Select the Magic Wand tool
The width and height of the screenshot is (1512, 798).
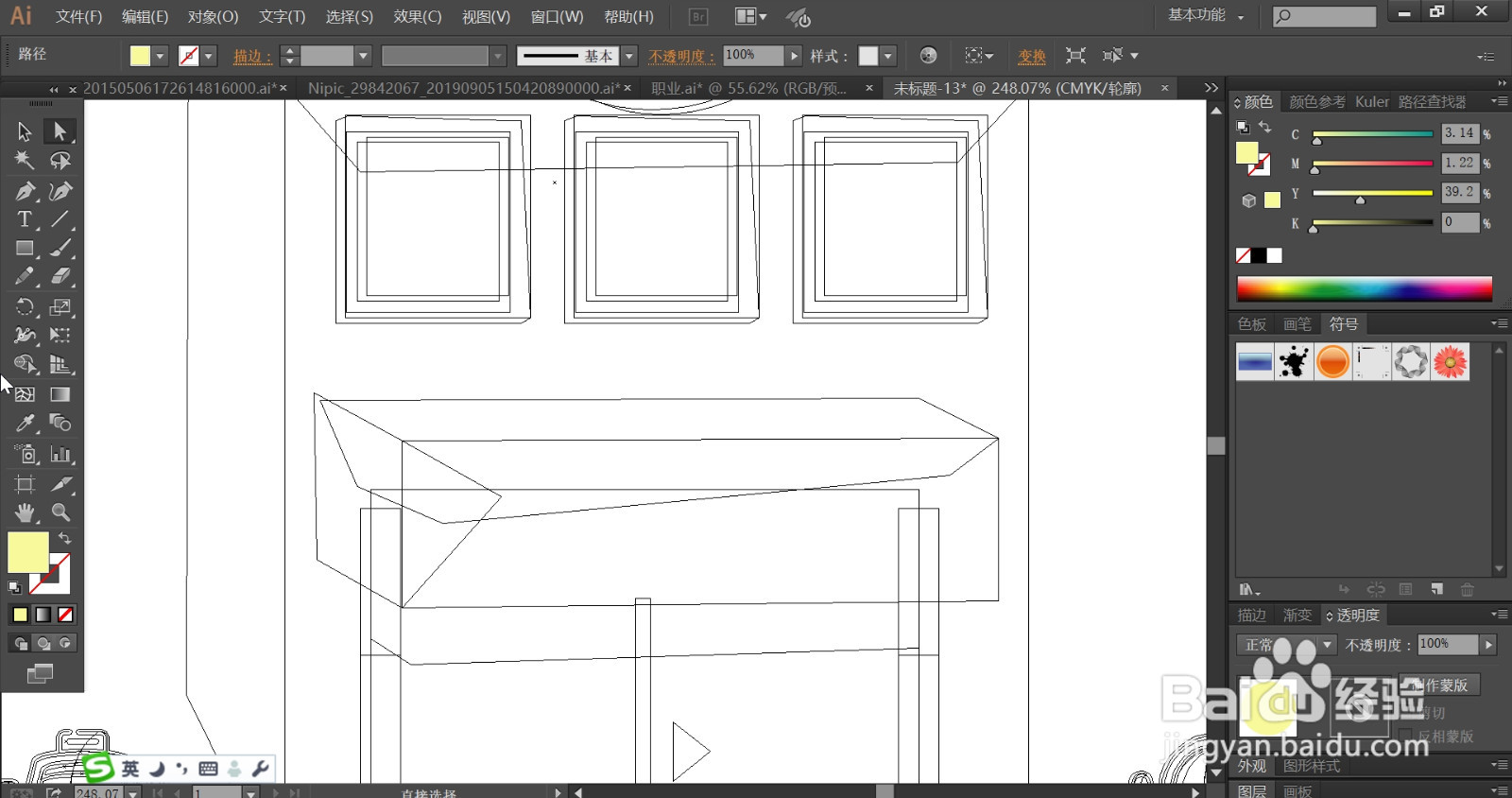pyautogui.click(x=25, y=161)
